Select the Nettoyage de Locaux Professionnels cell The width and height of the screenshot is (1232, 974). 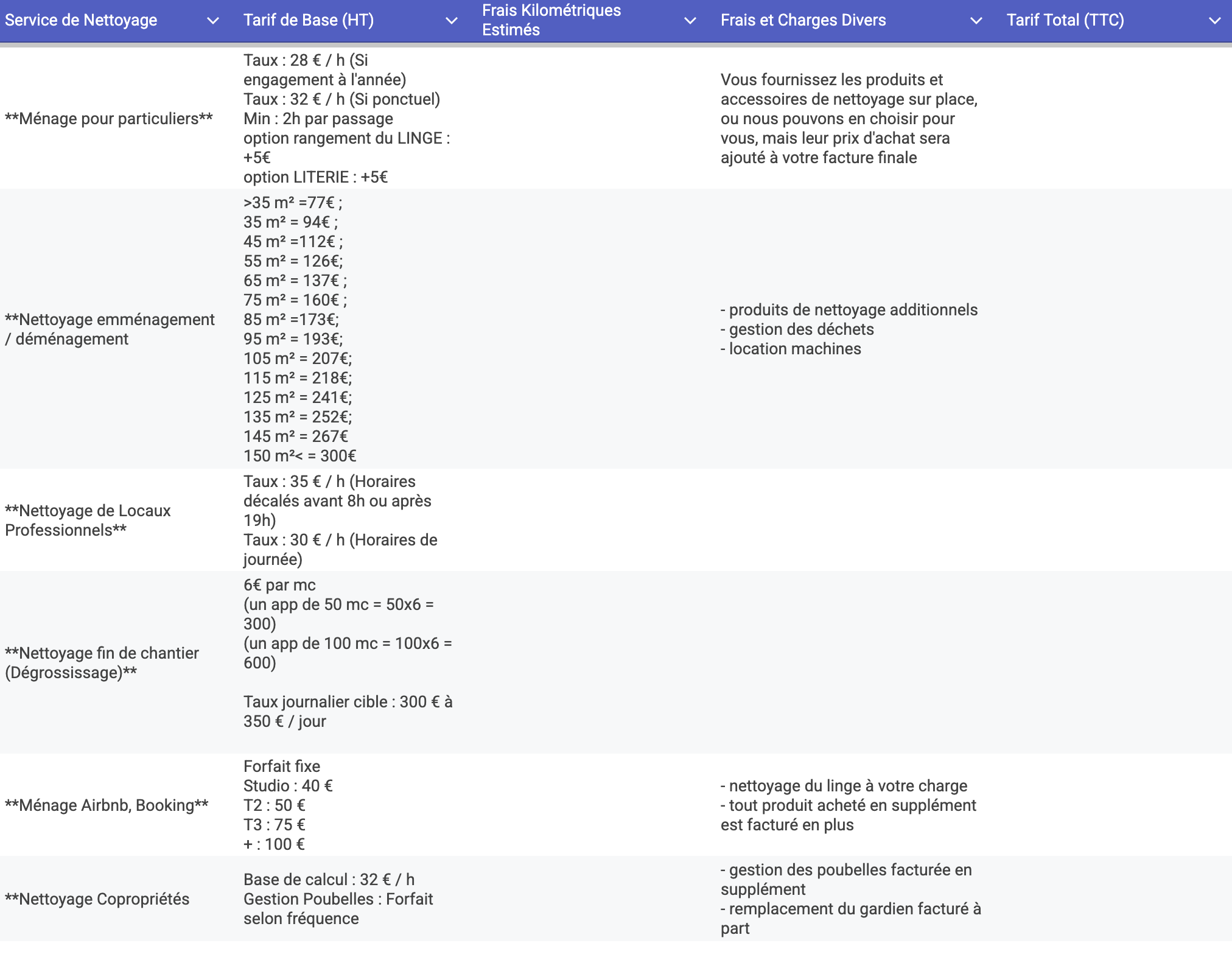pyautogui.click(x=88, y=520)
